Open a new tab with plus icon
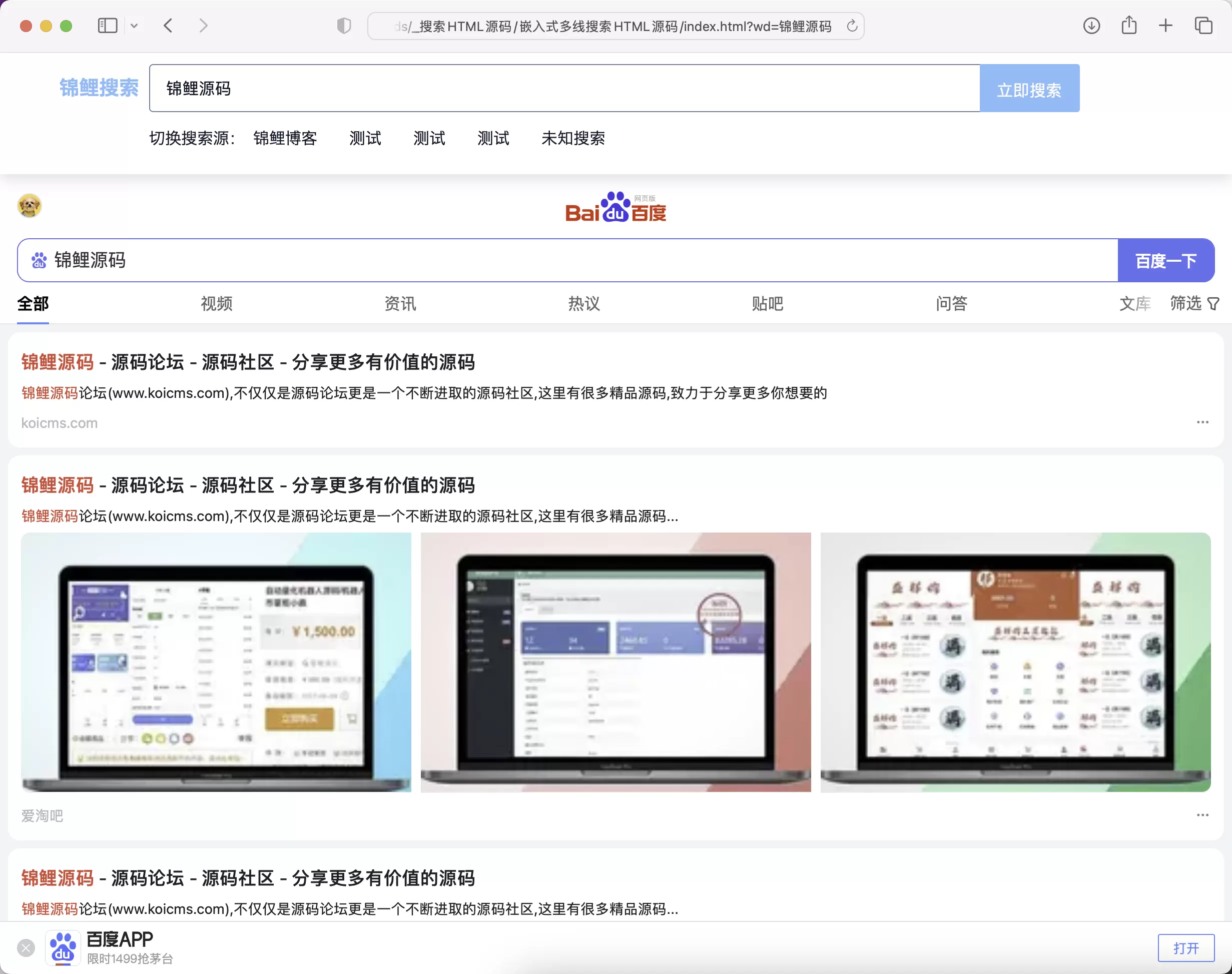 tap(1166, 26)
